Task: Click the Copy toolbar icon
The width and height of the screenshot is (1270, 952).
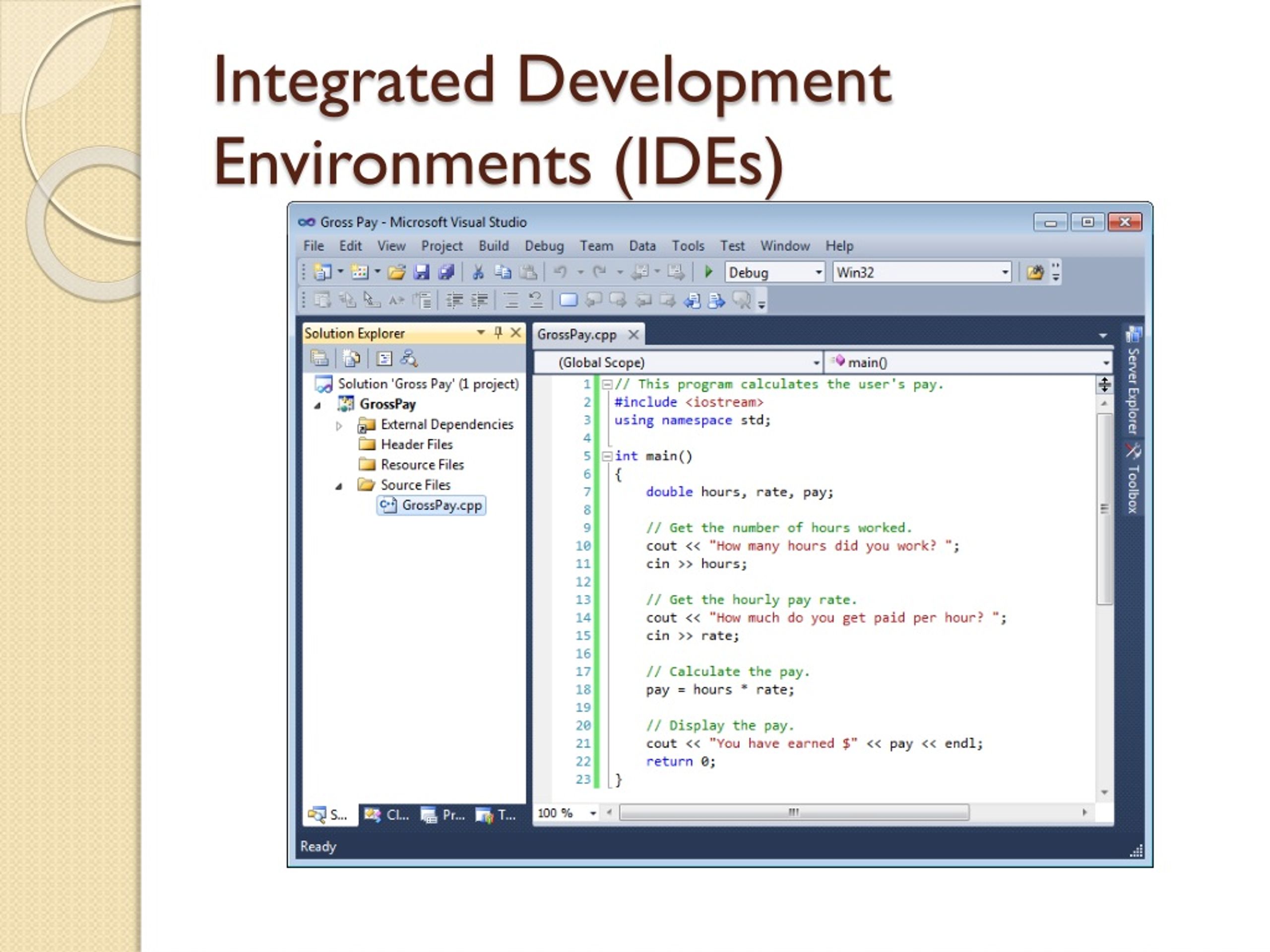Action: click(503, 272)
